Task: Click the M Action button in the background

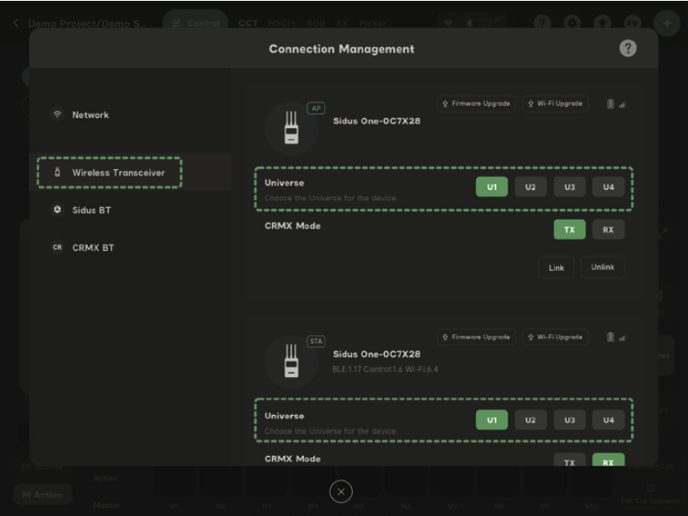Action: click(x=43, y=495)
